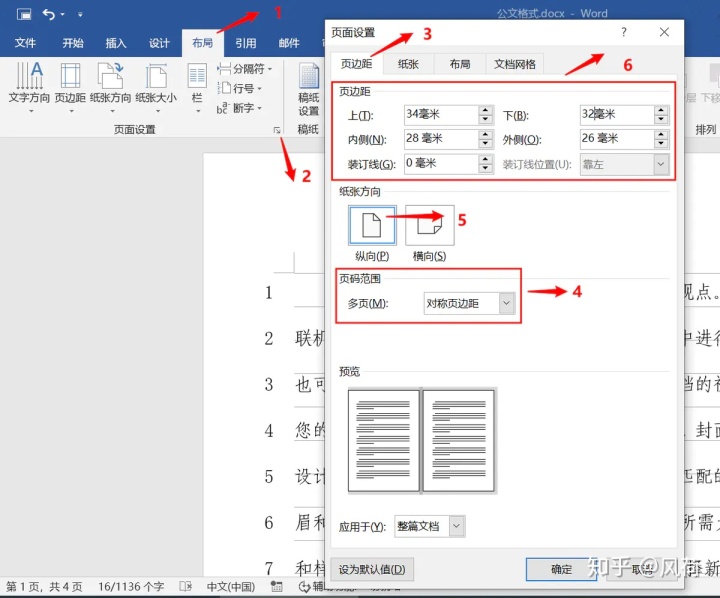Click the Save icon in the title bar
Viewport: 720px width, 598px height.
click(24, 14)
